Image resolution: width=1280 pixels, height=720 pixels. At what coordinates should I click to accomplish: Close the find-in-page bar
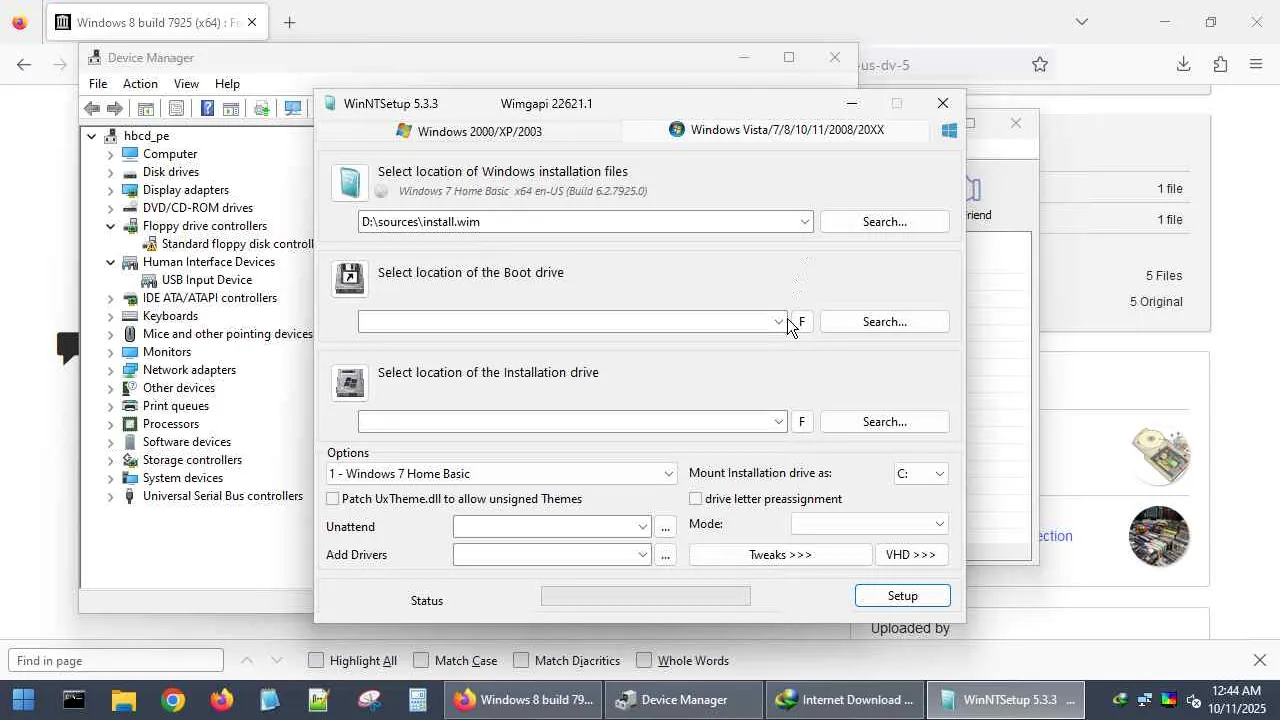pos(1260,660)
